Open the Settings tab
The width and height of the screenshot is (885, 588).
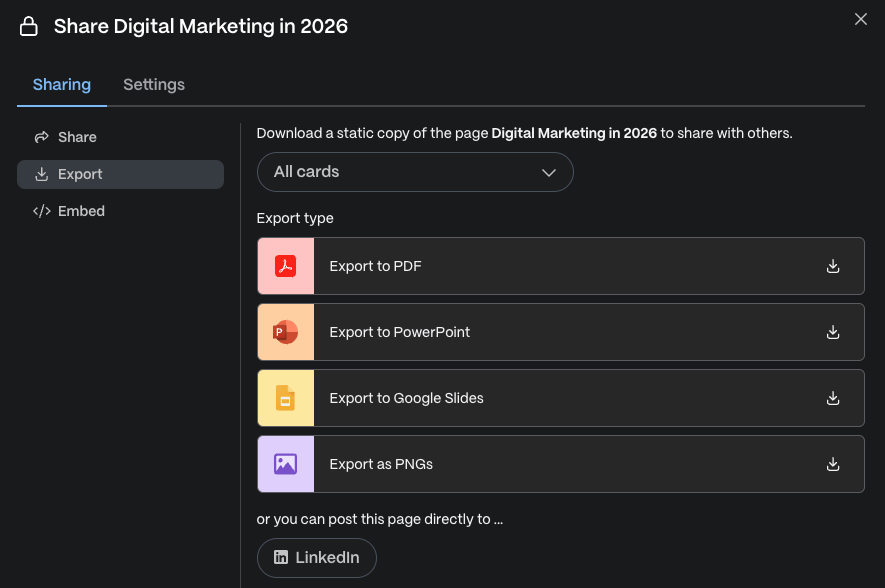pos(154,85)
